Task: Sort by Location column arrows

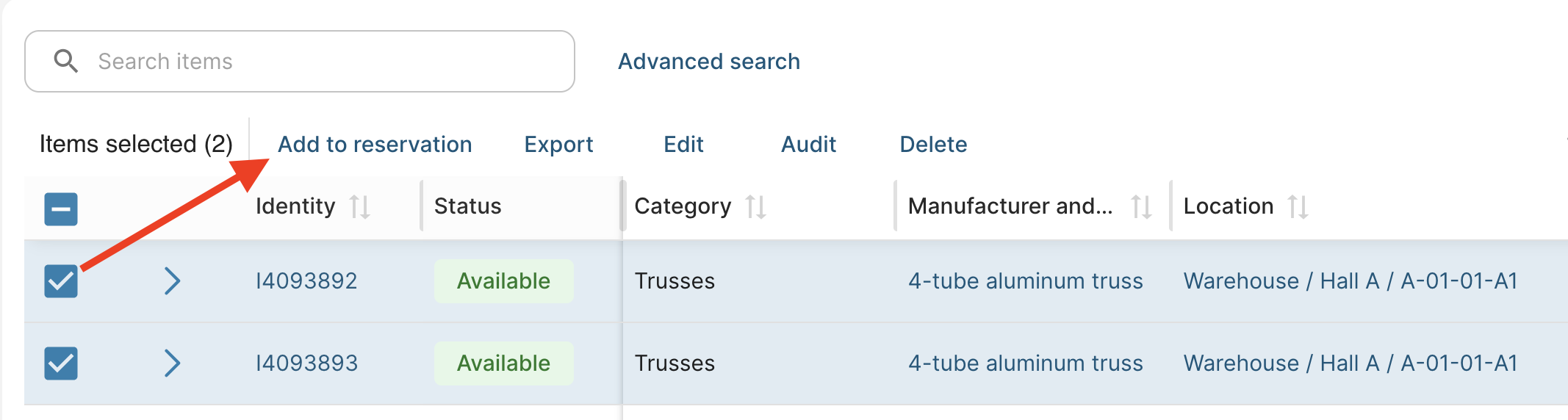Action: pyautogui.click(x=1298, y=207)
